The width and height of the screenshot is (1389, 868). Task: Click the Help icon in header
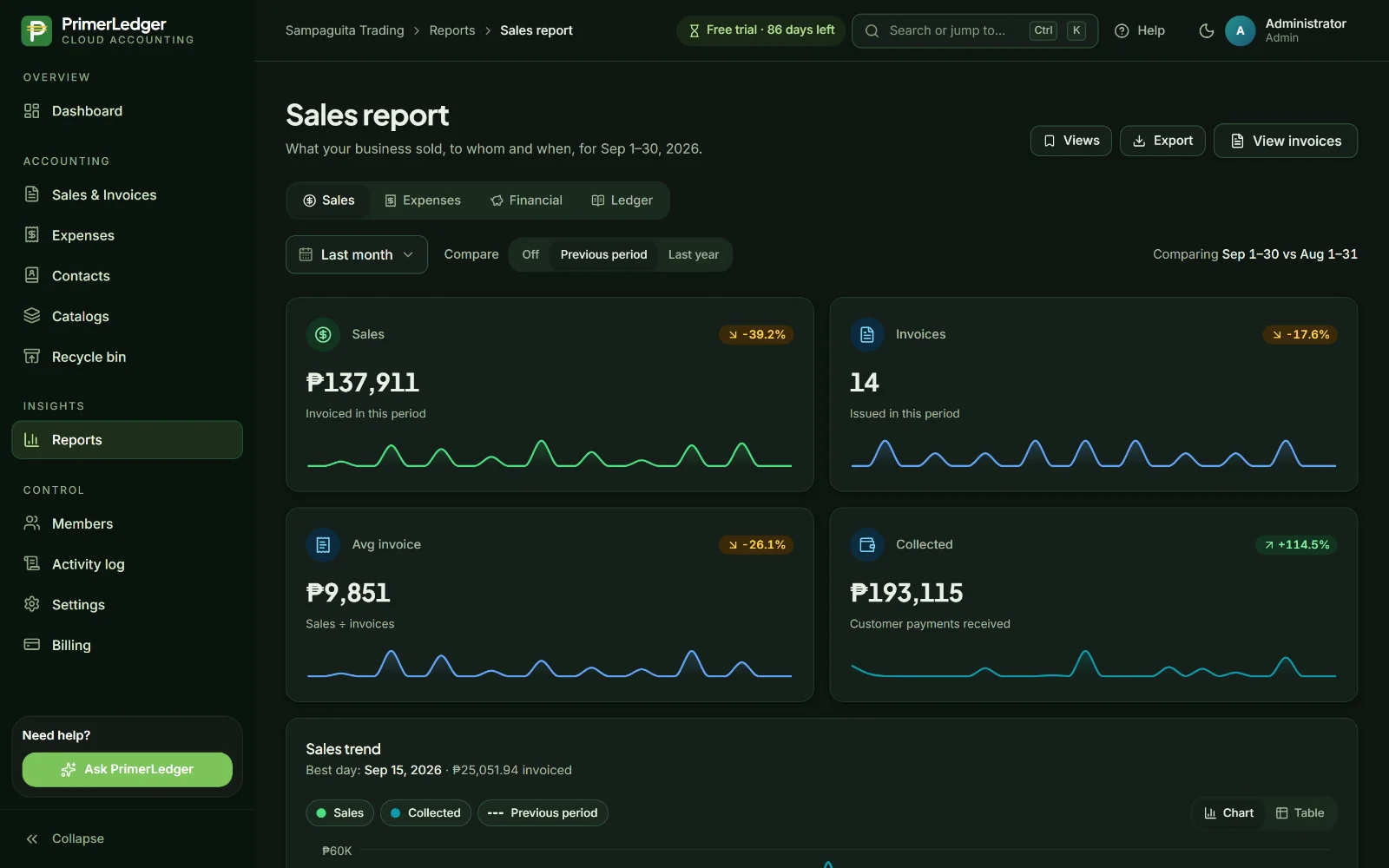1122,30
